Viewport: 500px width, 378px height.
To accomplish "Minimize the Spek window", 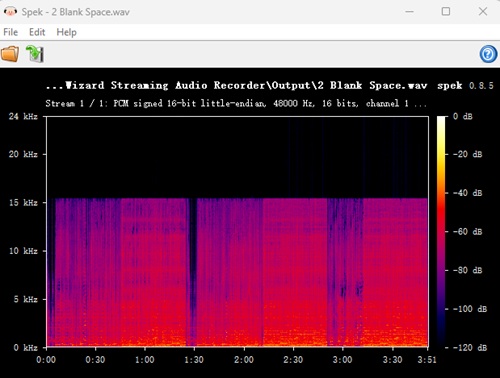I will point(409,12).
